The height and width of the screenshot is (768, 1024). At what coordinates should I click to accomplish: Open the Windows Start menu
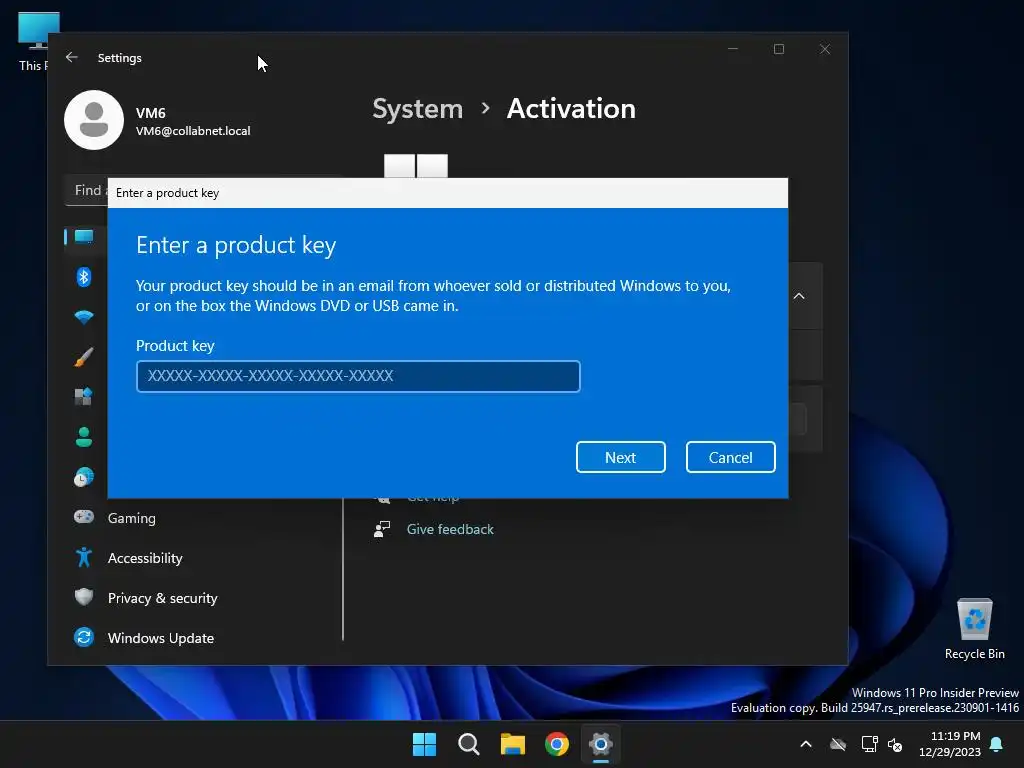[424, 744]
